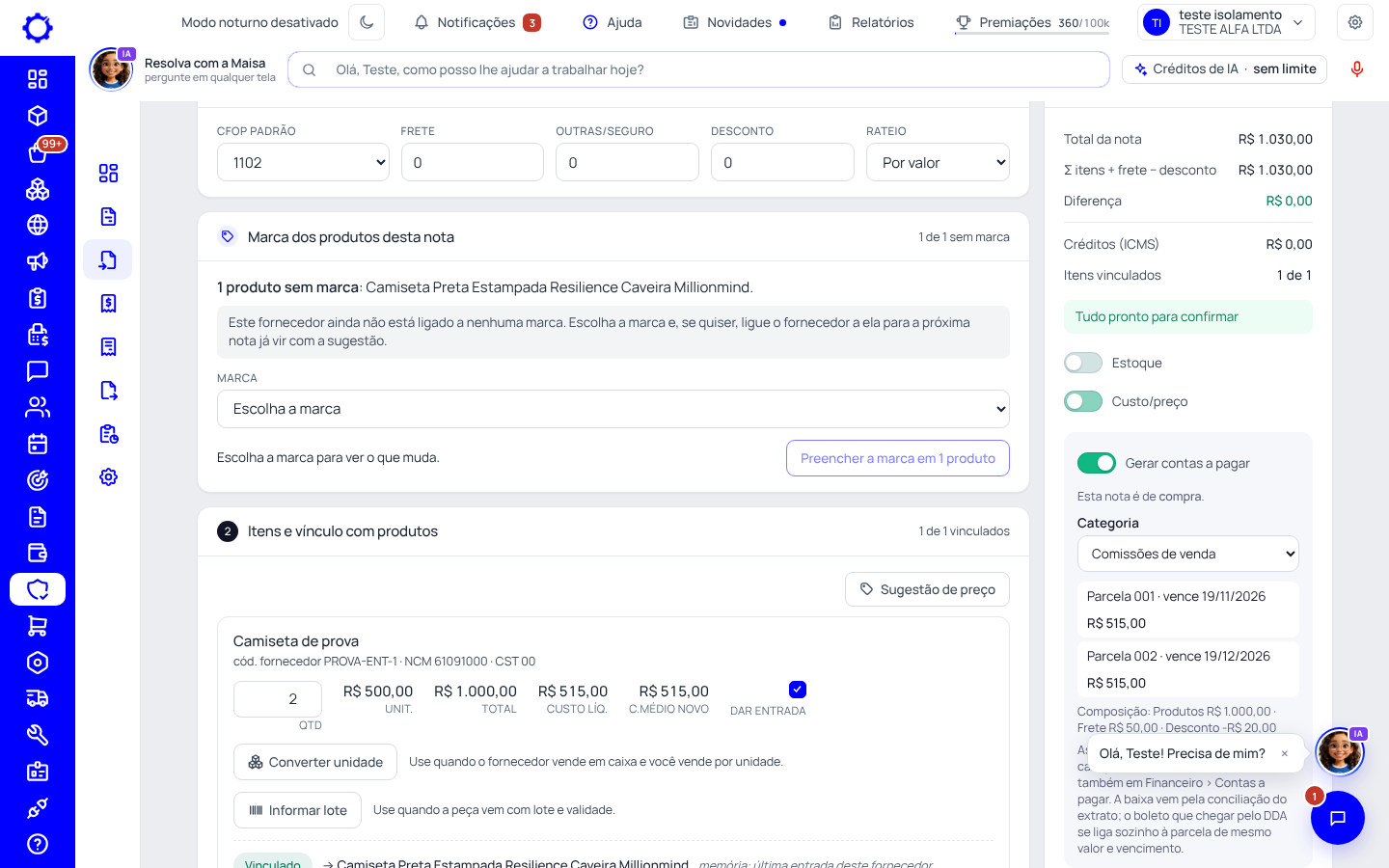Disable Gerar contas a pagar switch
The width and height of the screenshot is (1389, 868).
coord(1097,463)
